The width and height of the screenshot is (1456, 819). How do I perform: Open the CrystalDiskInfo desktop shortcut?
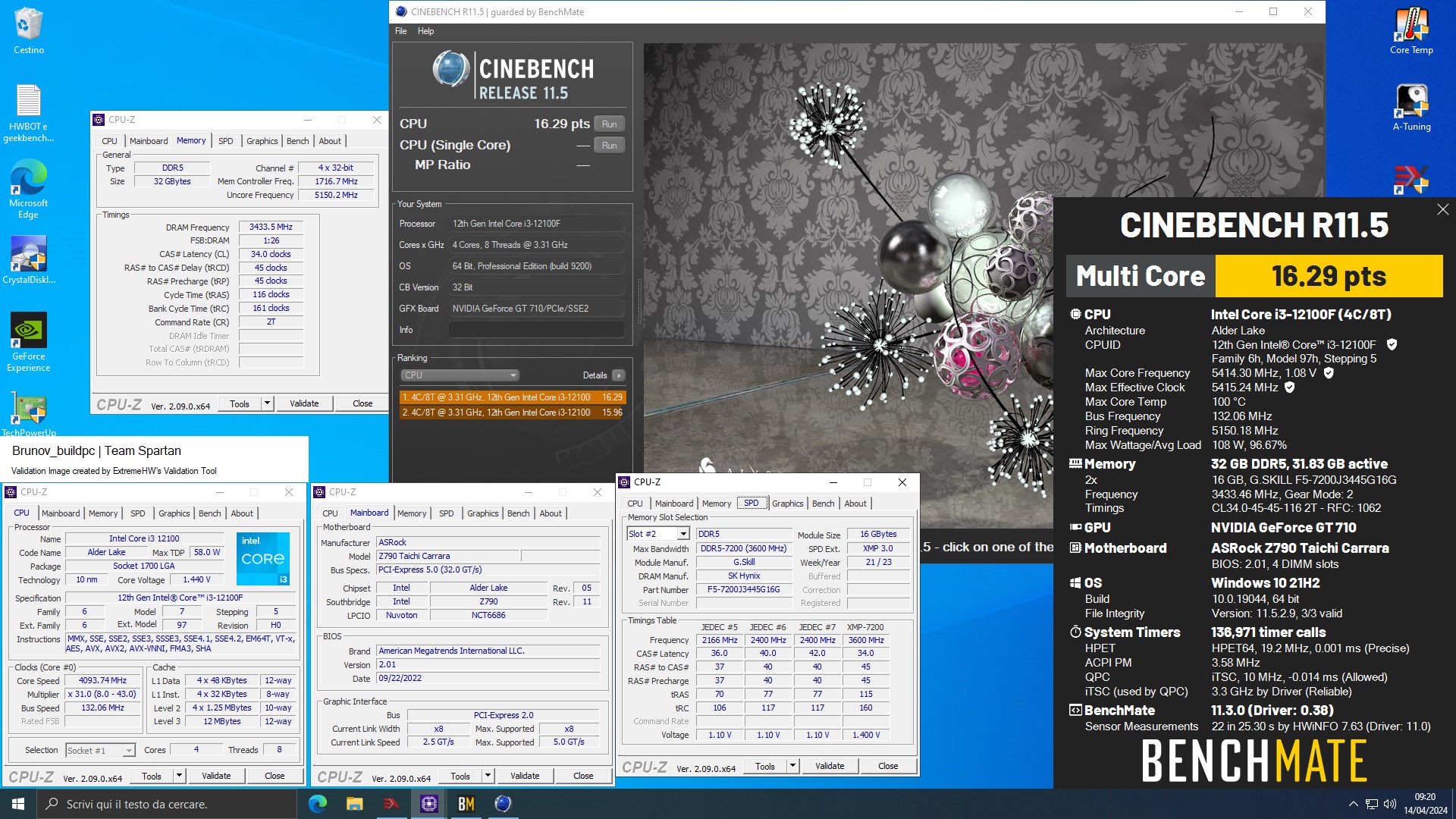tap(28, 259)
